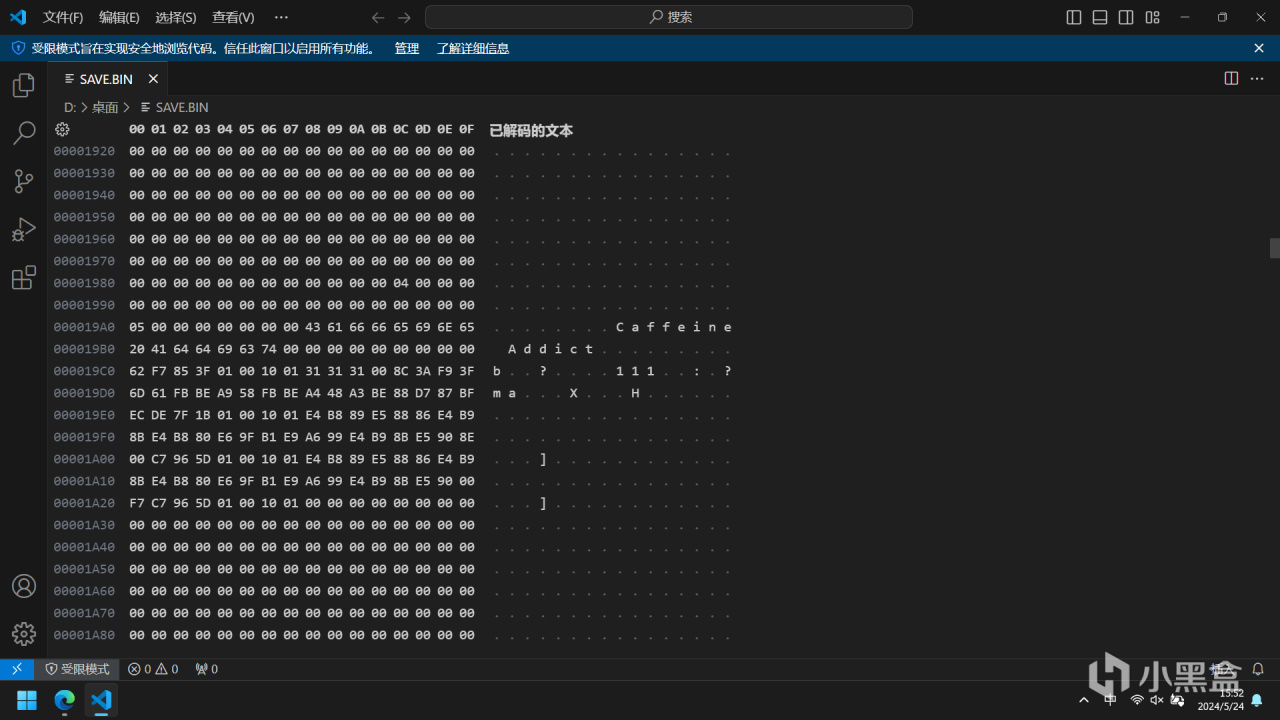The height and width of the screenshot is (720, 1280).
Task: Show hidden system tray icons chevron
Action: click(1084, 700)
